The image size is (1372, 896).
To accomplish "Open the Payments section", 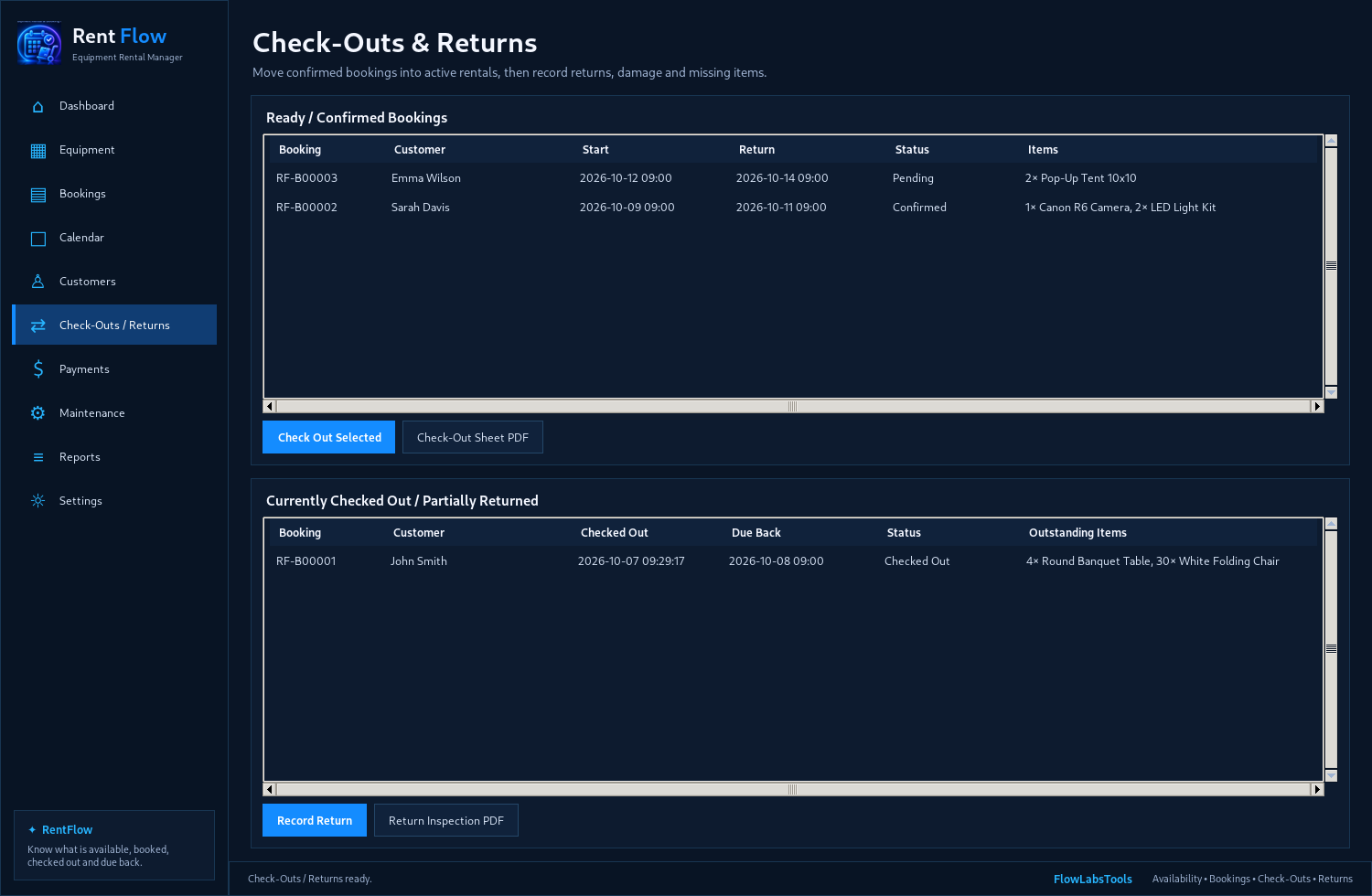I will pyautogui.click(x=114, y=369).
